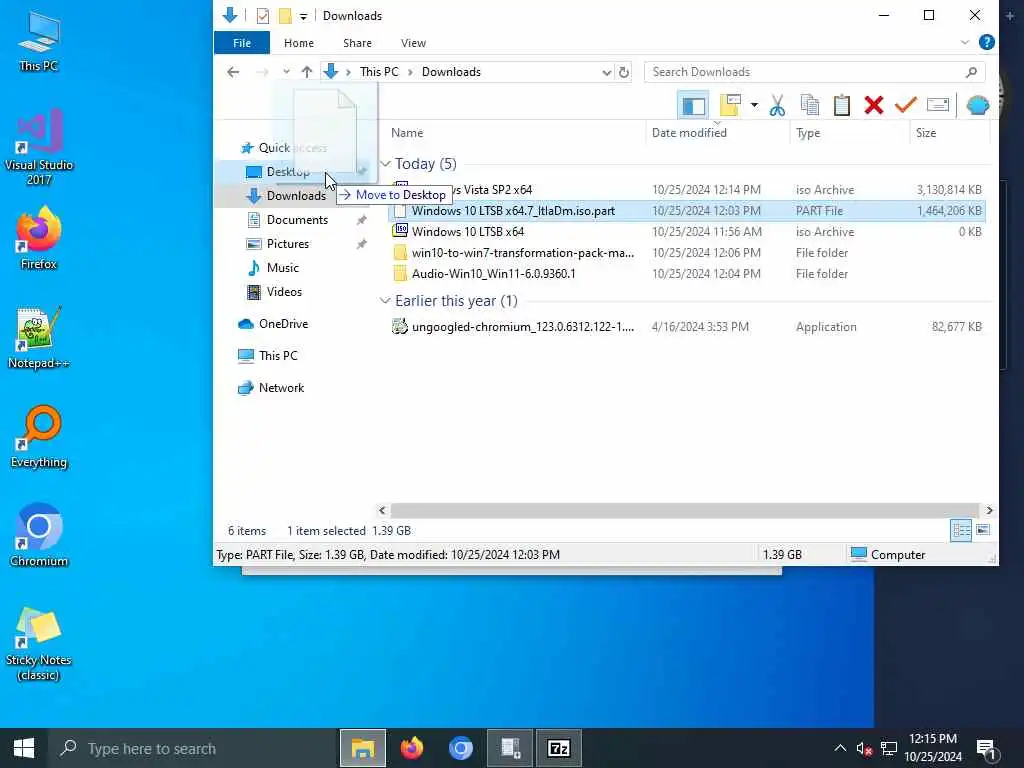Open the File ribbon tab
This screenshot has height=768, width=1024.
pyautogui.click(x=242, y=43)
